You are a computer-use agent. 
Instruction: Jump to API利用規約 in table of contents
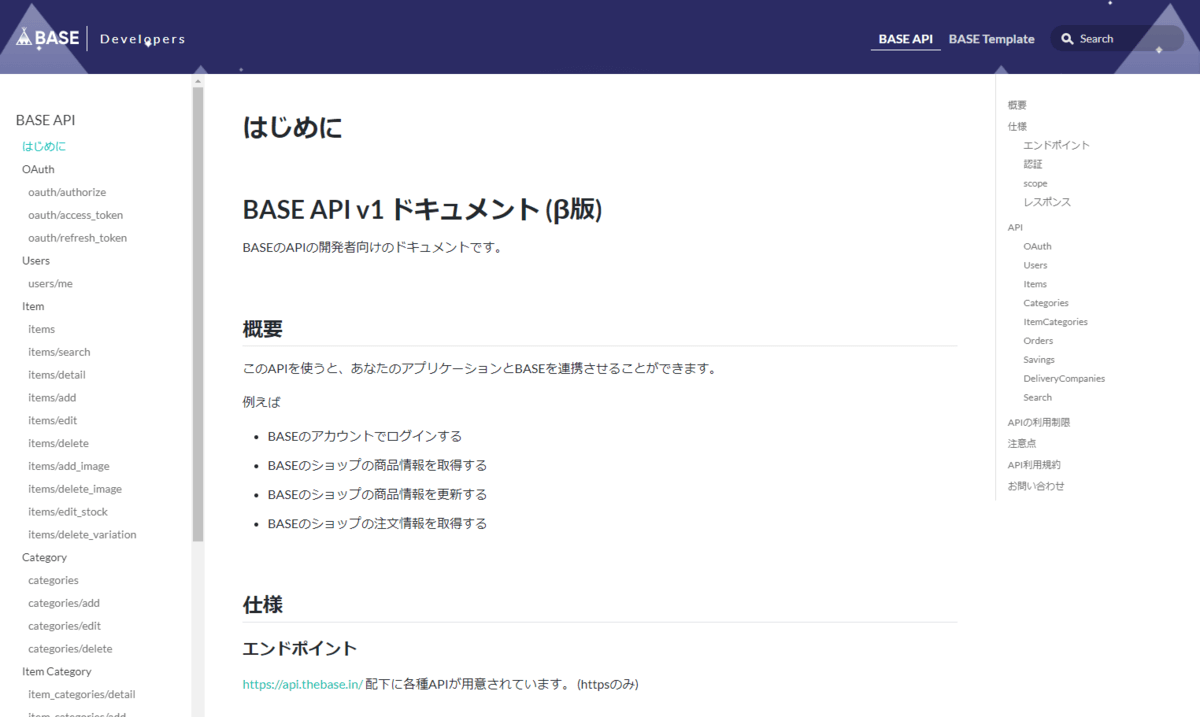1034,465
